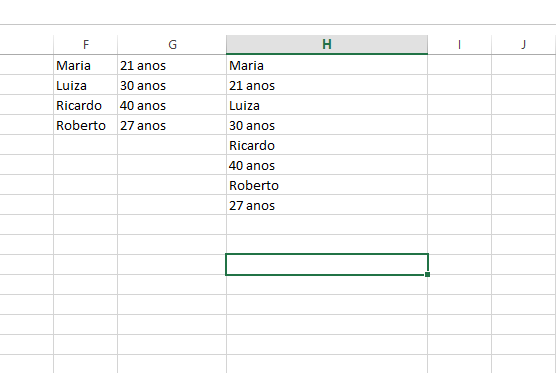The width and height of the screenshot is (556, 373).
Task: Click cell containing Maria in column F
Action: pyautogui.click(x=85, y=65)
